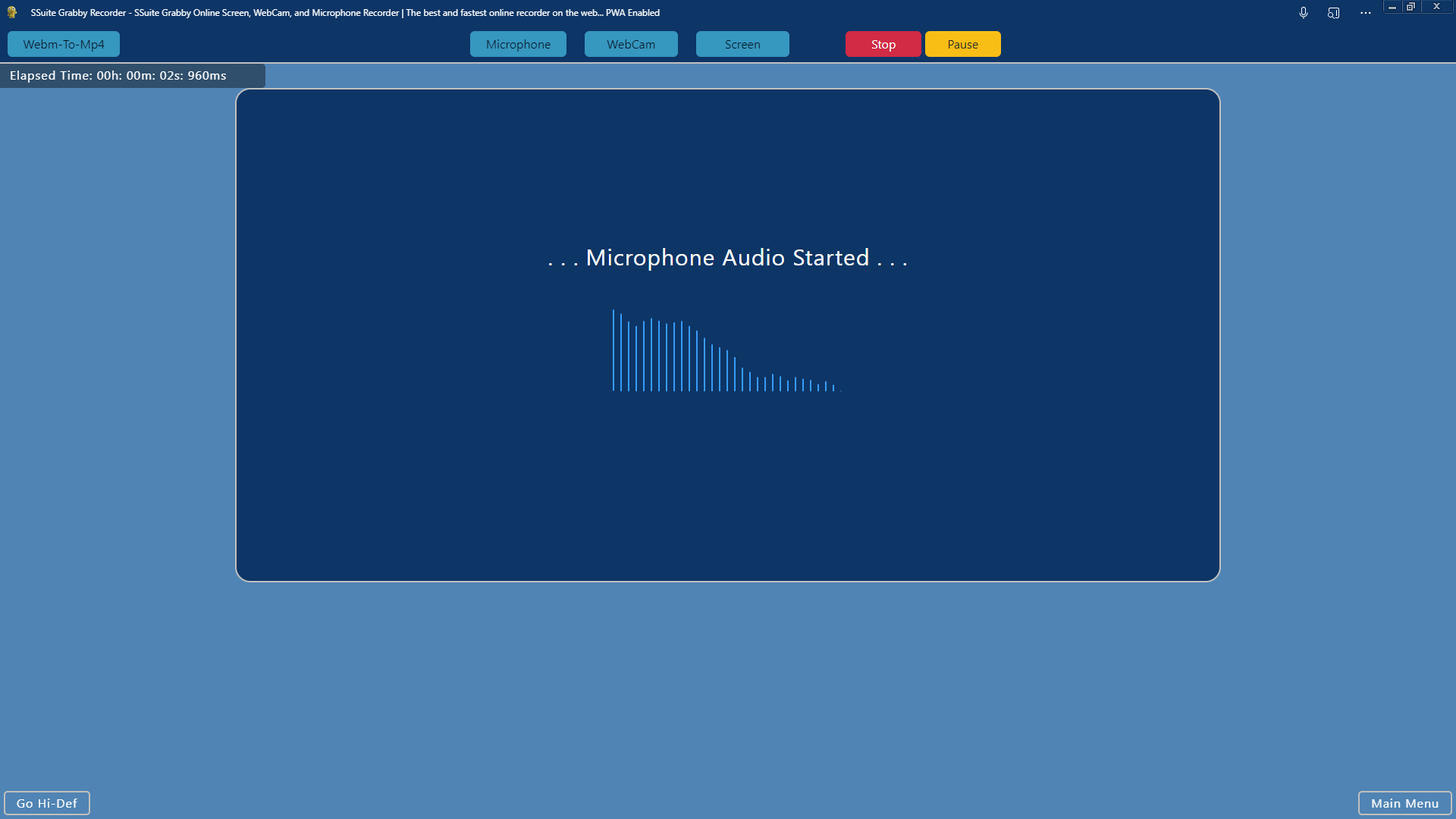Open the sidebar search icon in title bar
Screen dimensions: 1456x819
pos(1334,13)
